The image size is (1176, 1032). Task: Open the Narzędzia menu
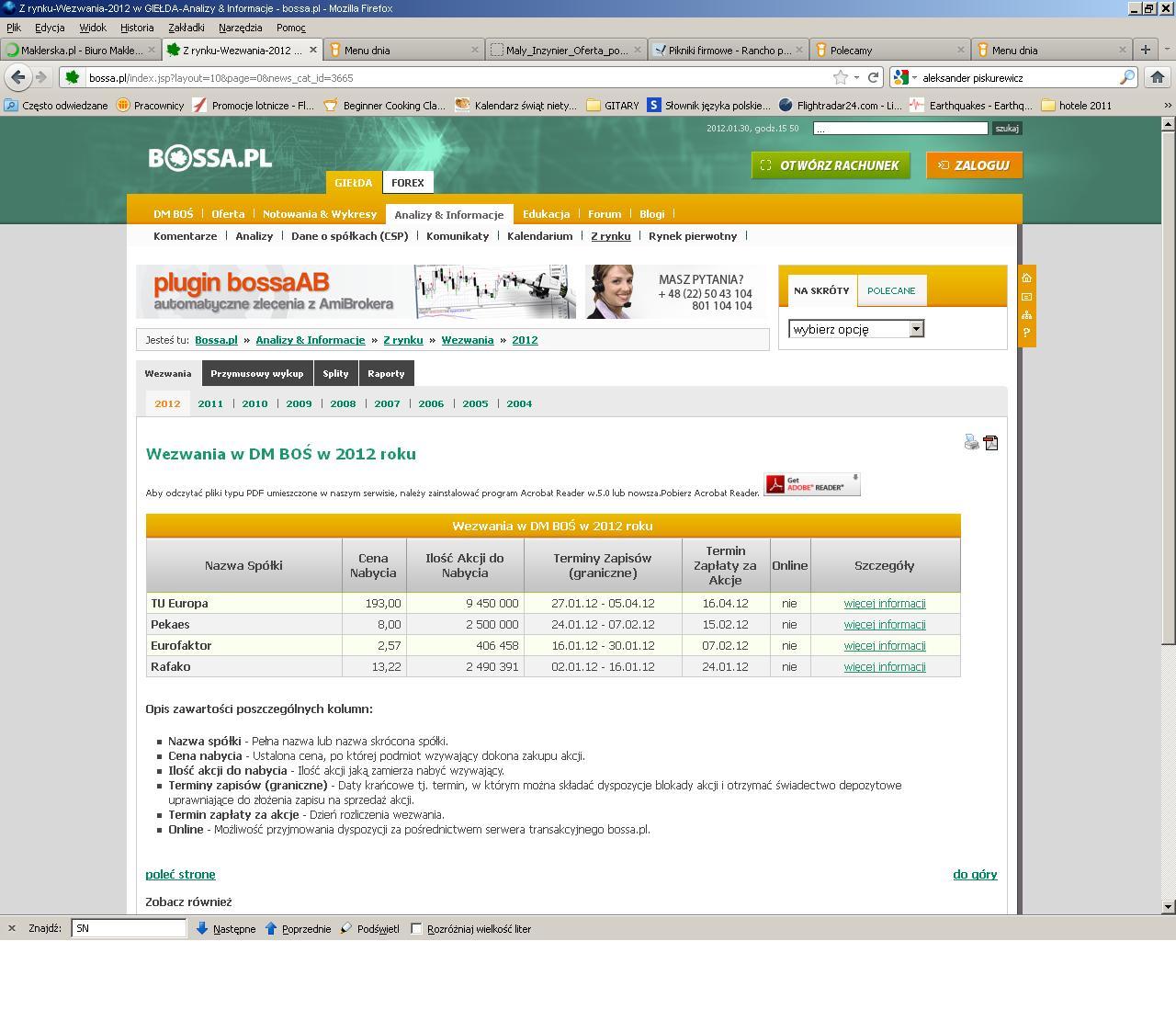[241, 28]
